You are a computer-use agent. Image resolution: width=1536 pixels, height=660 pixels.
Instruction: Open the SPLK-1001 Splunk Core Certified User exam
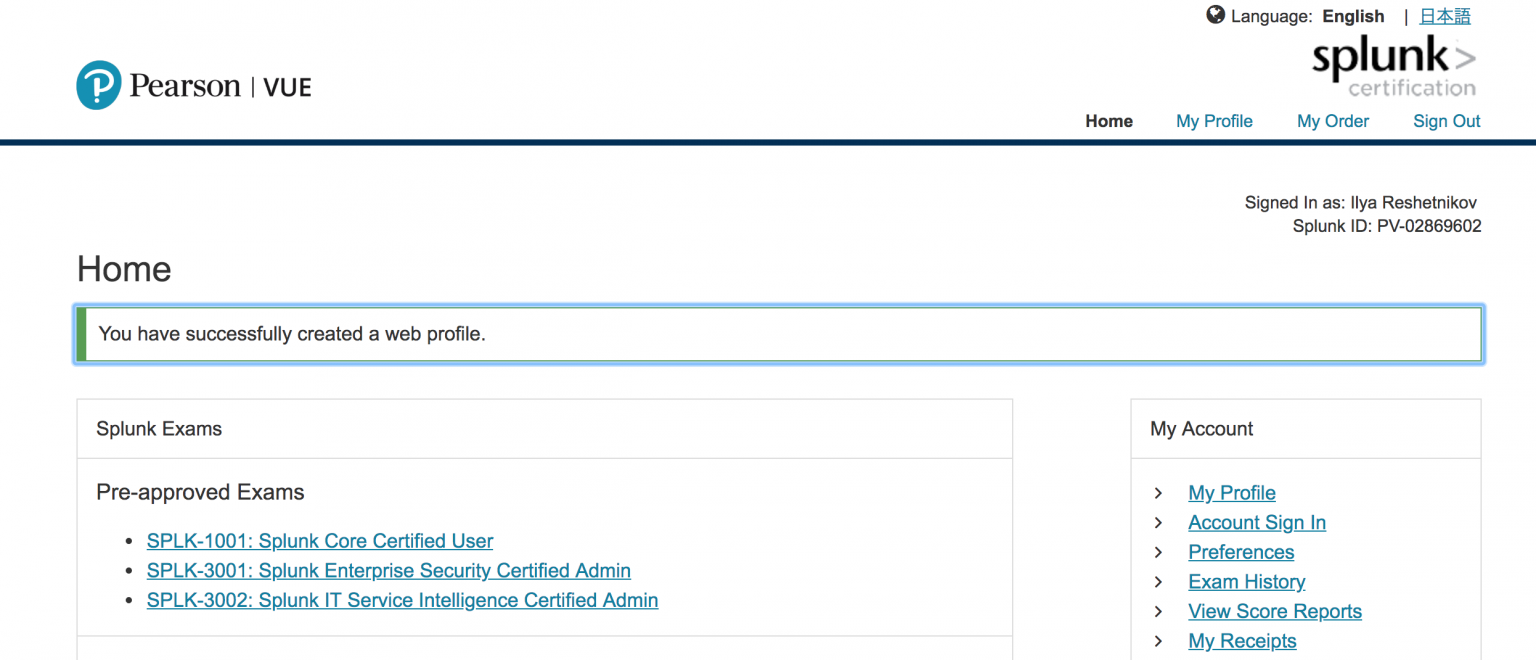(320, 541)
